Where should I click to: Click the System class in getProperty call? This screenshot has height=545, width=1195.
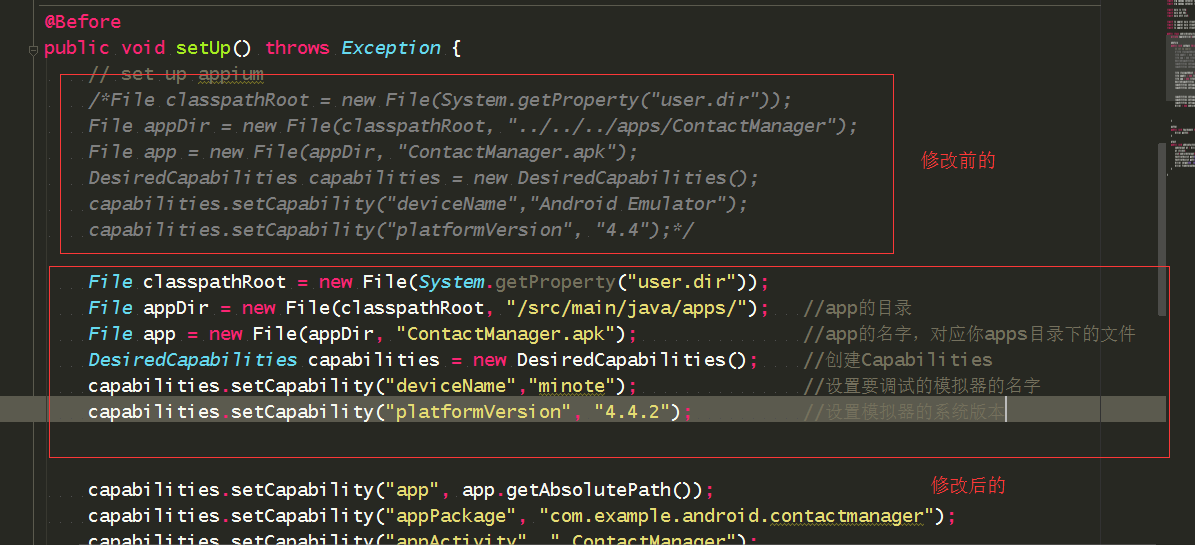click(x=452, y=282)
